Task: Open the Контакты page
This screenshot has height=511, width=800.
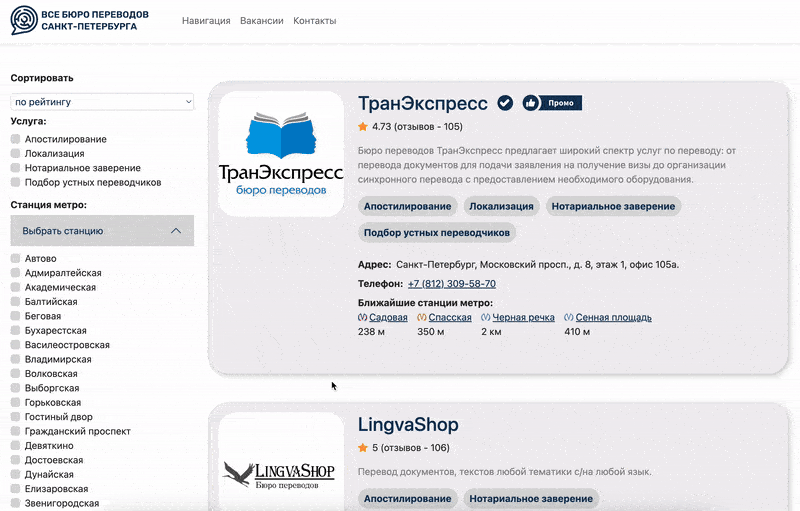Action: point(314,21)
